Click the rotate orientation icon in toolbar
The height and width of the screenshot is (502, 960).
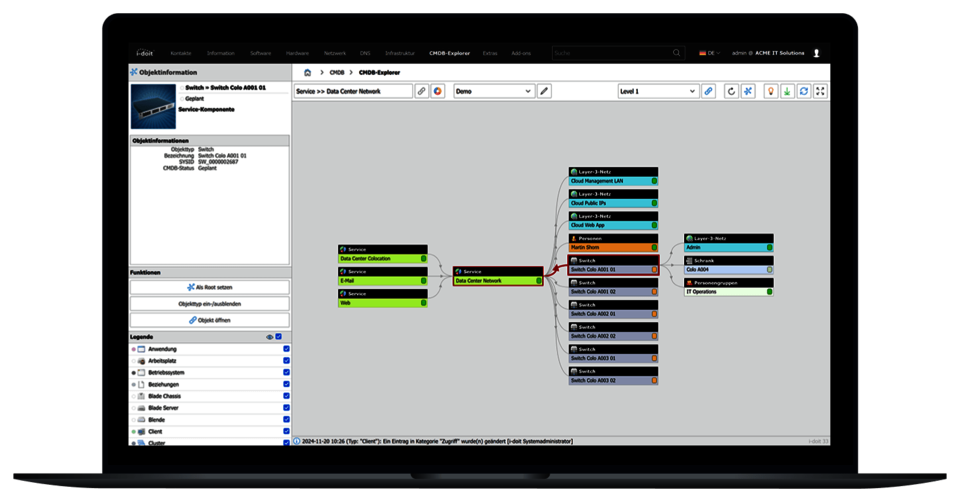pos(731,91)
